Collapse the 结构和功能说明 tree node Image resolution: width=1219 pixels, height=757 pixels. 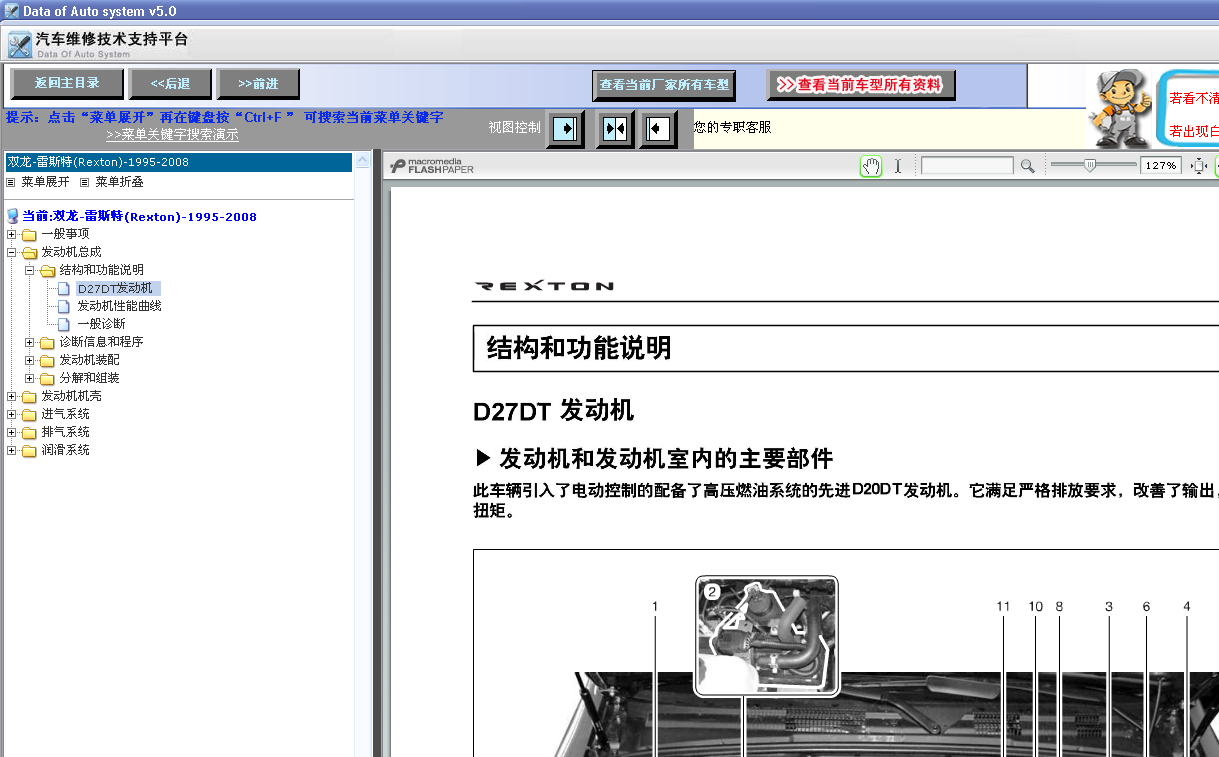(x=29, y=270)
